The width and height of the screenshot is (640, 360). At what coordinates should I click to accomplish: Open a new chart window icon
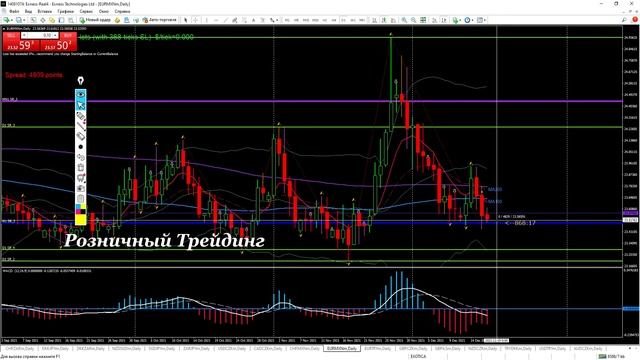tap(7, 20)
